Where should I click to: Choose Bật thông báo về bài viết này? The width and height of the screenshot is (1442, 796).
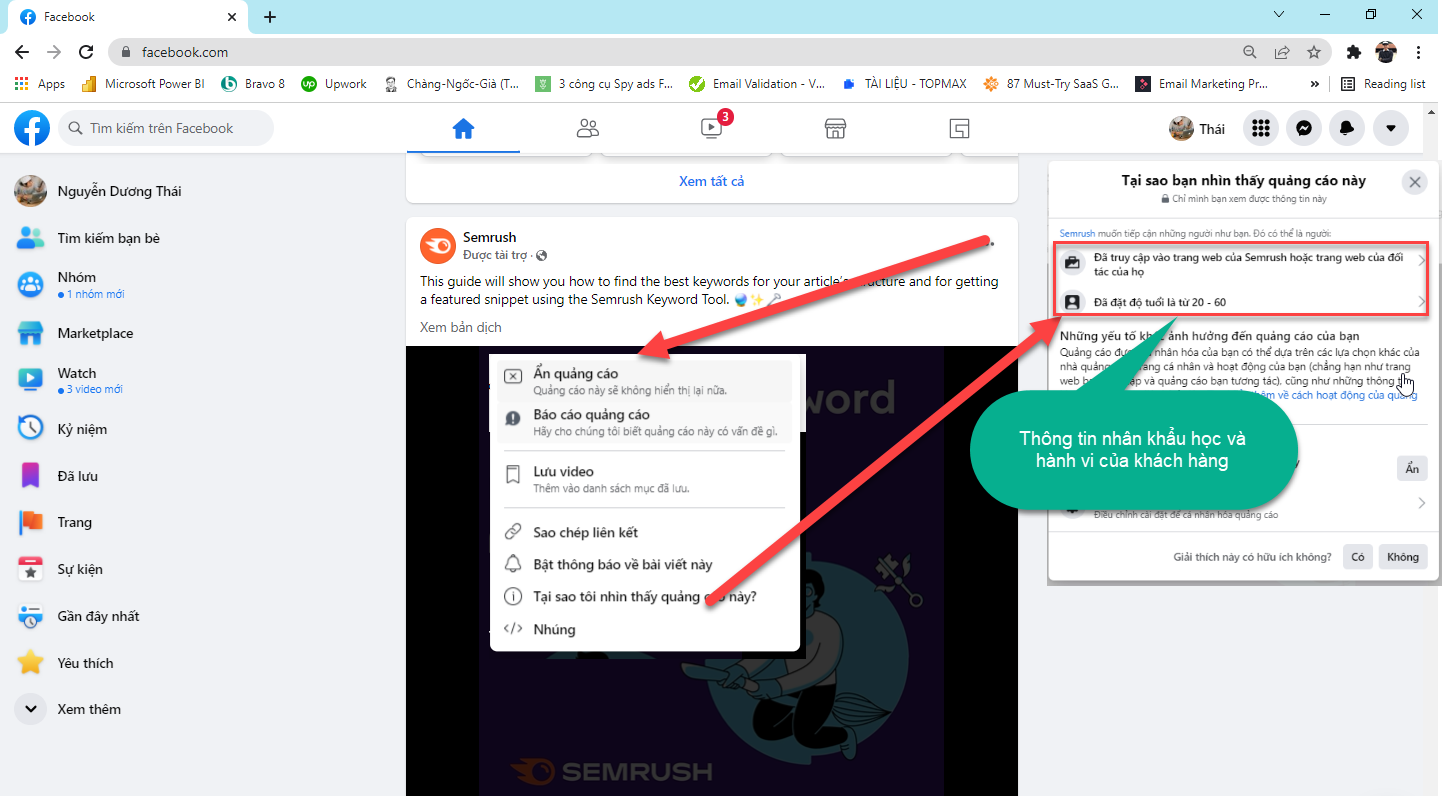click(x=645, y=564)
